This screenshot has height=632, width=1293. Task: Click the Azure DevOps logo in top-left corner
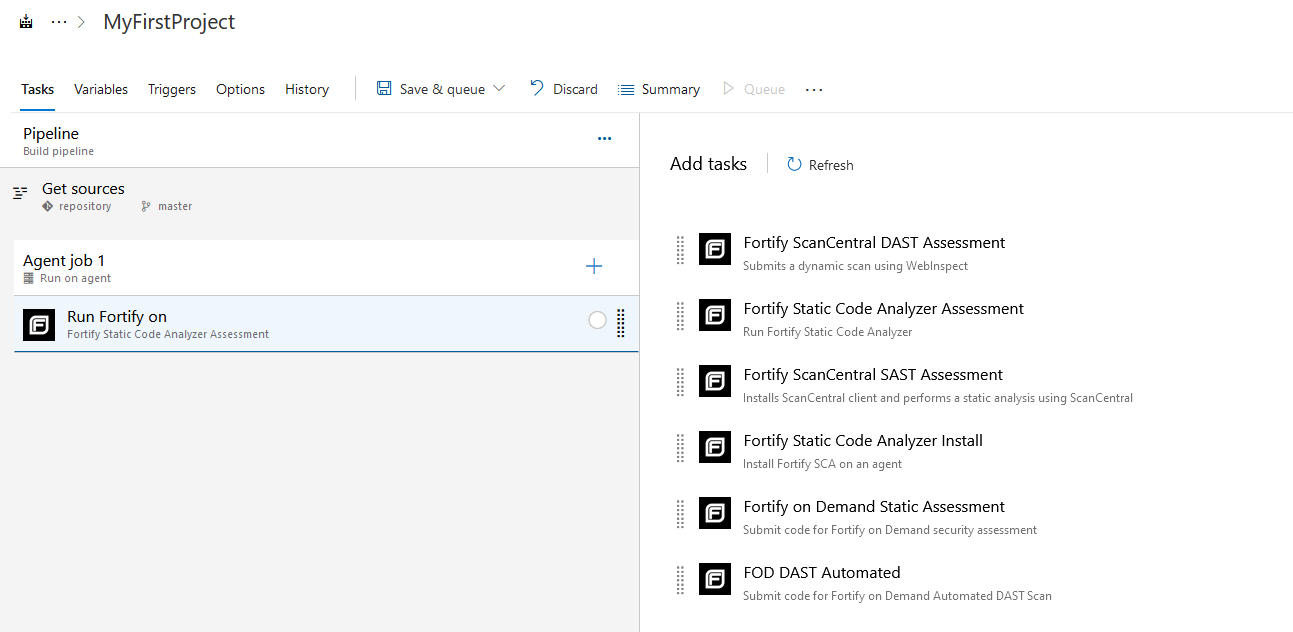[x=25, y=20]
